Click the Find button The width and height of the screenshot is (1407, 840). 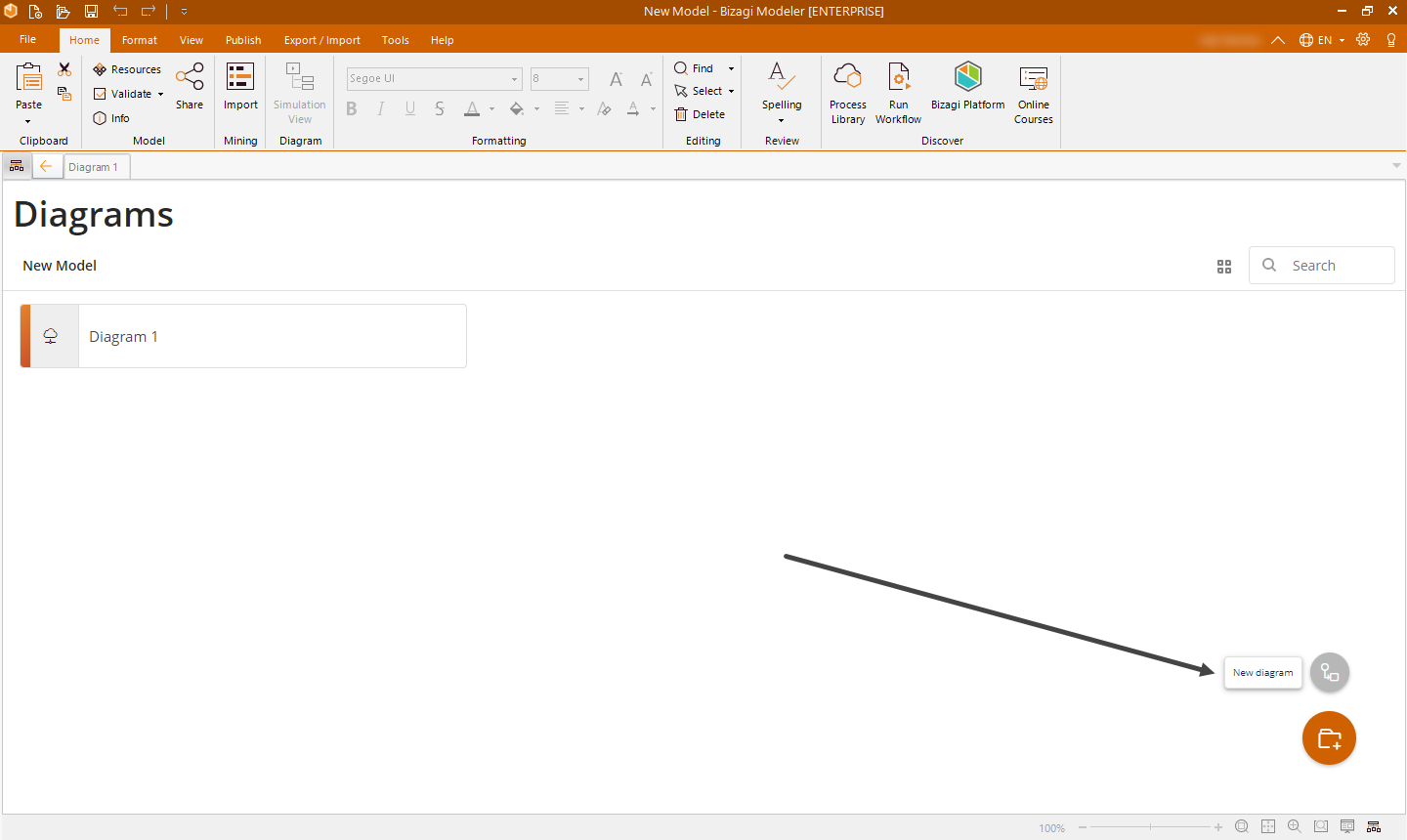click(x=694, y=68)
